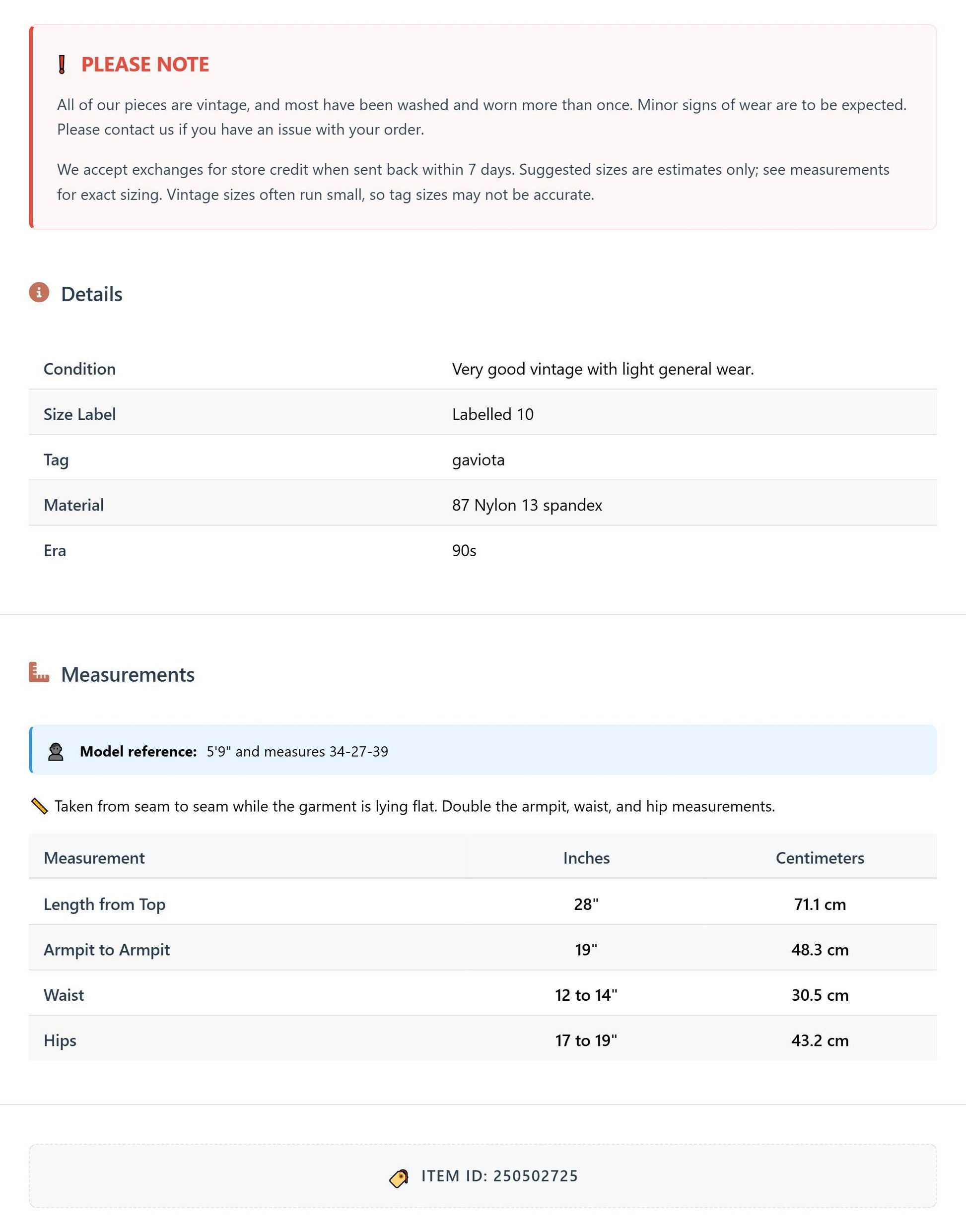Image resolution: width=966 pixels, height=1232 pixels.
Task: Click the red exclamation mark icon
Action: coord(62,65)
